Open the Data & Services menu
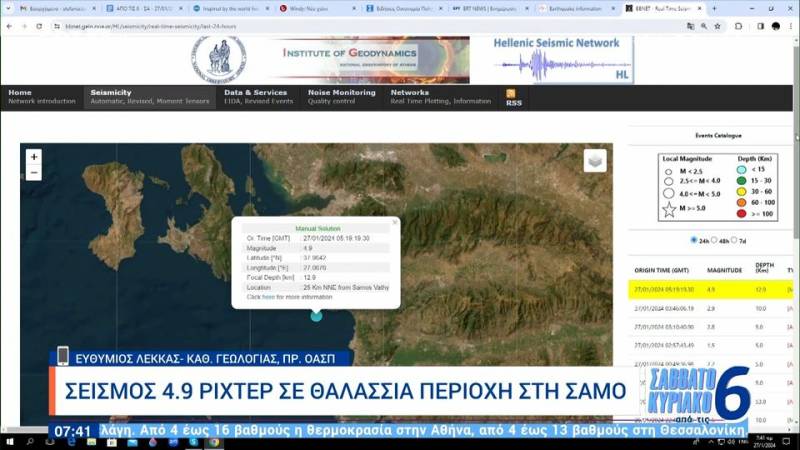The height and width of the screenshot is (450, 800). pos(259,97)
